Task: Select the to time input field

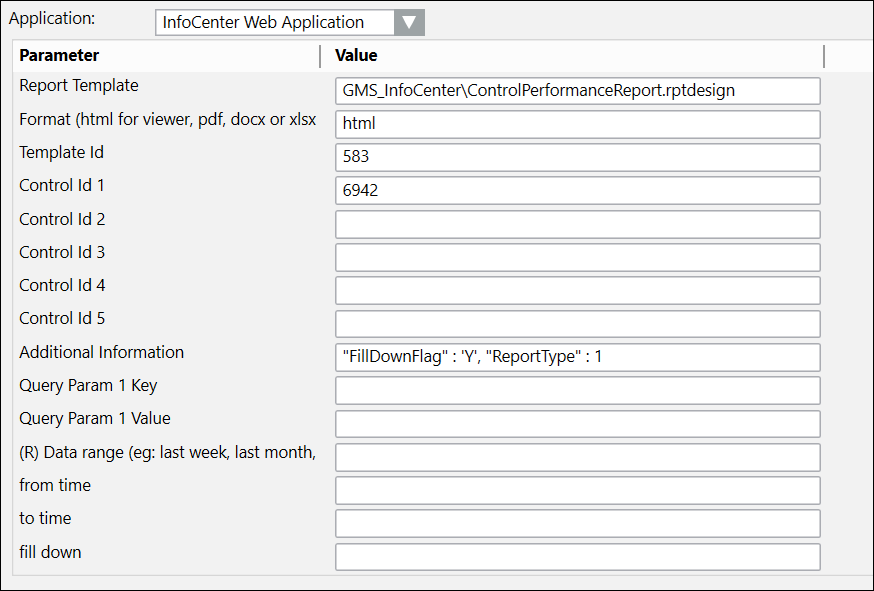Action: [x=577, y=523]
